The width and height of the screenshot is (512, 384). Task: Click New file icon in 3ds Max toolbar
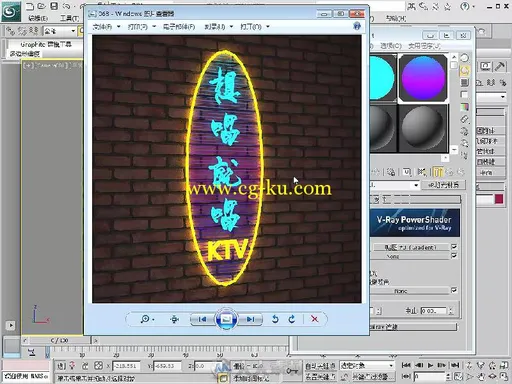pyautogui.click(x=30, y=6)
